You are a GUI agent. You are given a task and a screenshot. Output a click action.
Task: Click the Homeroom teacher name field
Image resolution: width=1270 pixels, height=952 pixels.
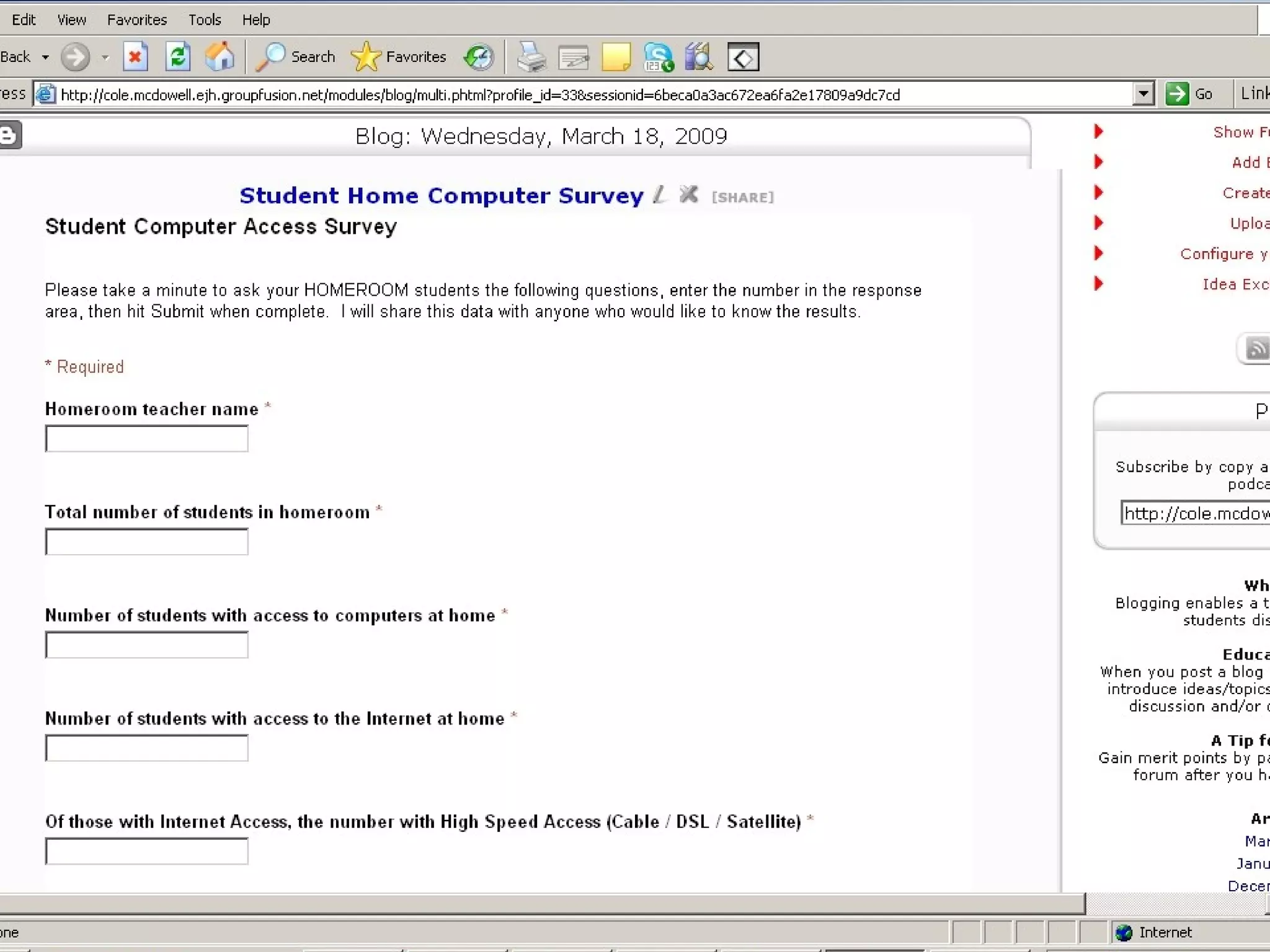(x=147, y=439)
